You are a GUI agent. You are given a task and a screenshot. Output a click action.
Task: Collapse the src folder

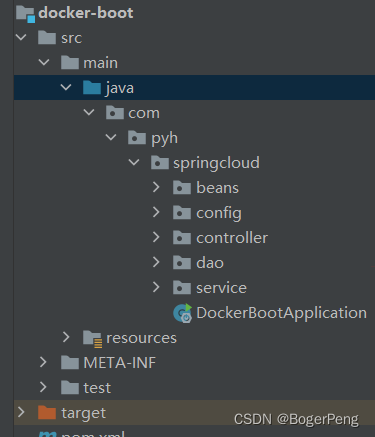pos(21,37)
